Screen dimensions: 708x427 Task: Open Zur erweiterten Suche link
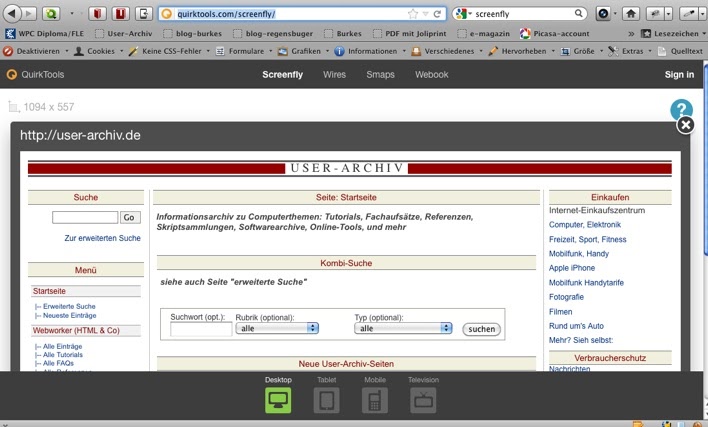(x=102, y=238)
